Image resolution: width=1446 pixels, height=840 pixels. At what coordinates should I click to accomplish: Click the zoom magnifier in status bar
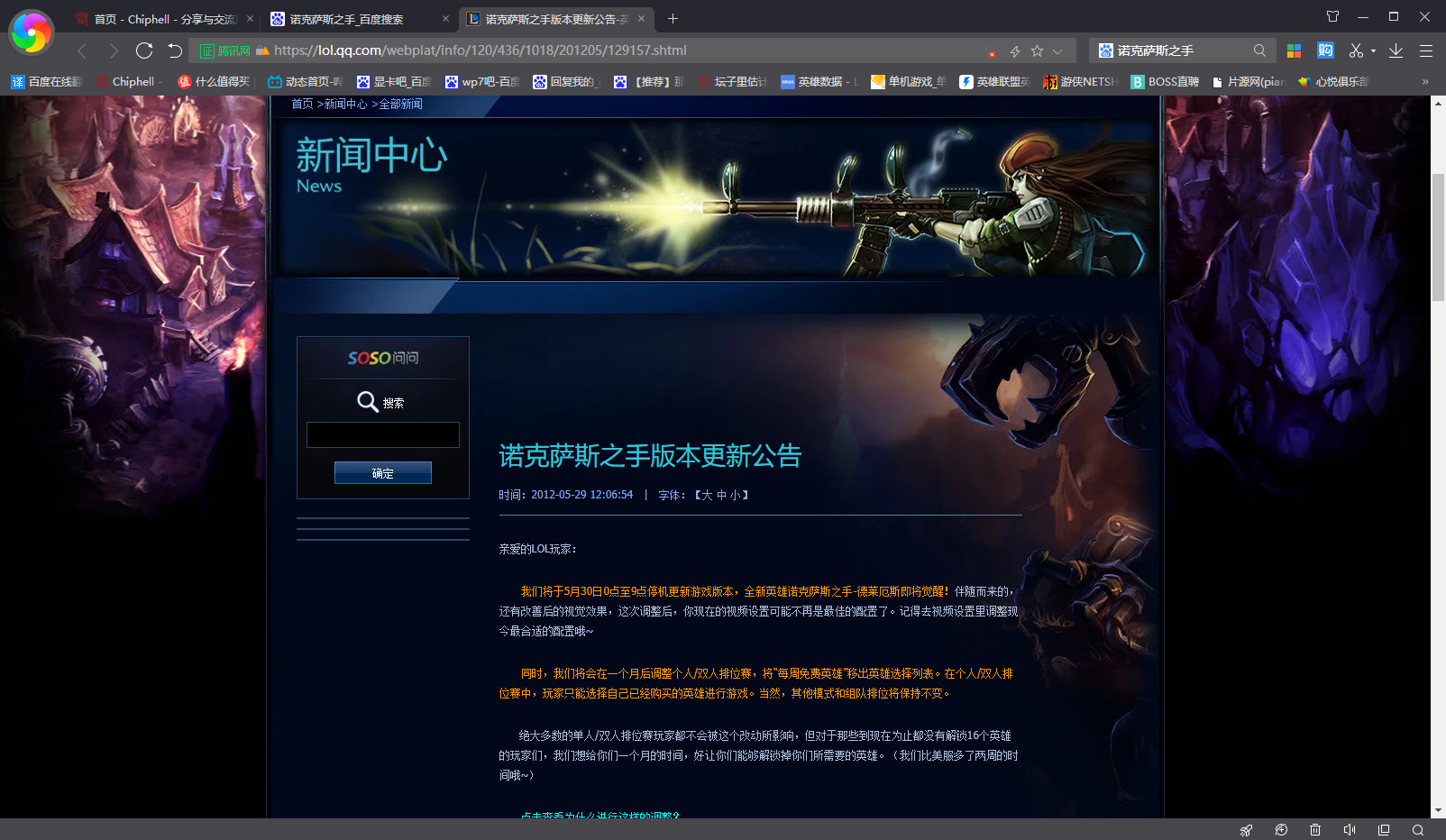[1418, 830]
